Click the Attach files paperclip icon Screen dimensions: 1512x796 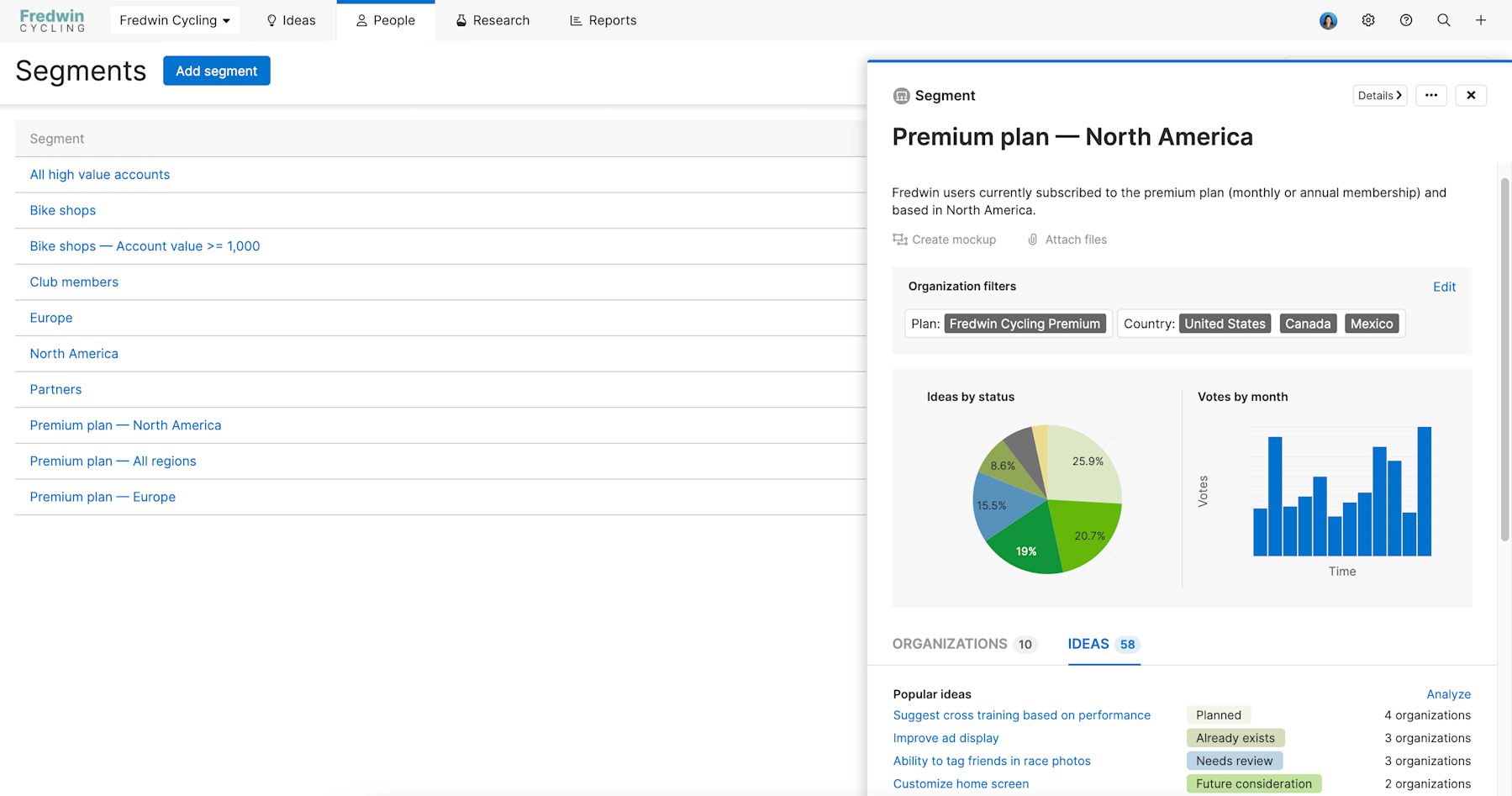click(x=1032, y=240)
